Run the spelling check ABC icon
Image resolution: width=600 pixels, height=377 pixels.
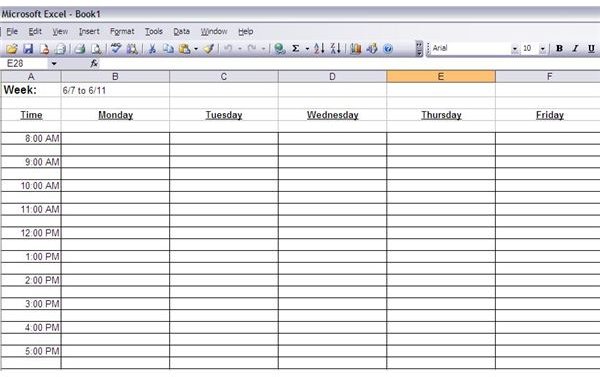pyautogui.click(x=116, y=49)
